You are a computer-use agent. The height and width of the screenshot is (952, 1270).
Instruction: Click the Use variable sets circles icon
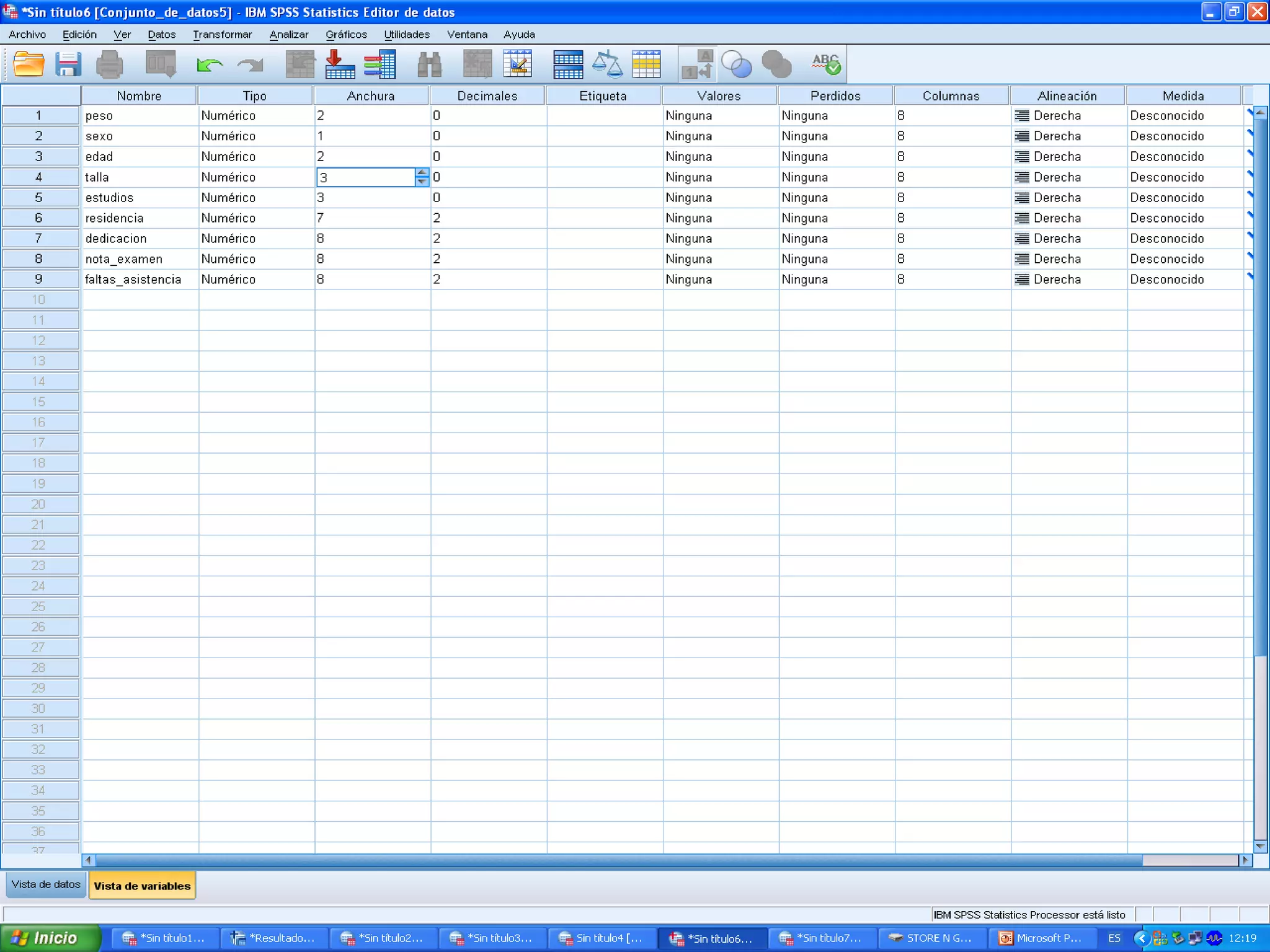(x=737, y=64)
